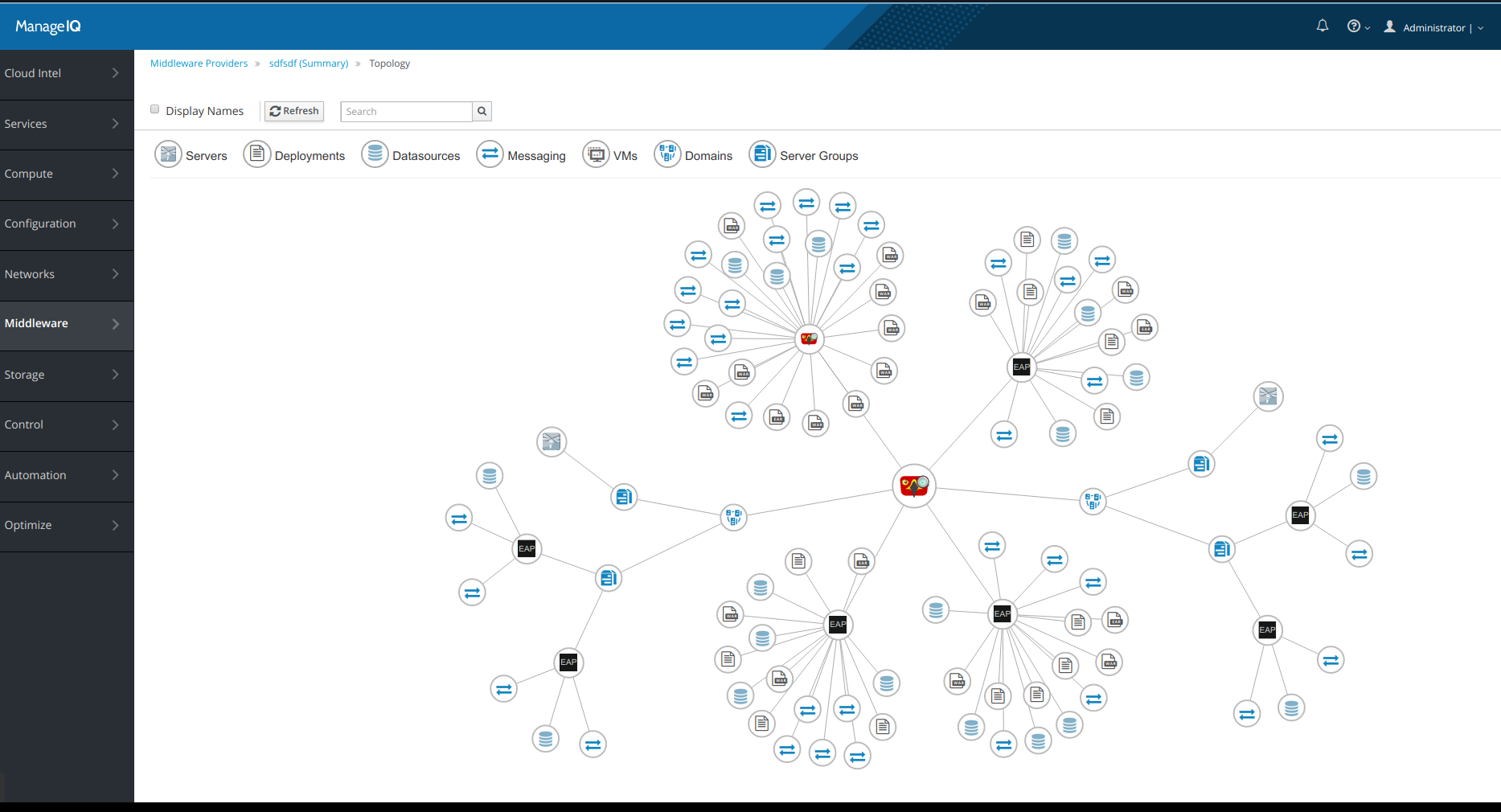Screen dimensions: 1501x812
Task: Click the Datasources legend icon
Action: coord(375,154)
